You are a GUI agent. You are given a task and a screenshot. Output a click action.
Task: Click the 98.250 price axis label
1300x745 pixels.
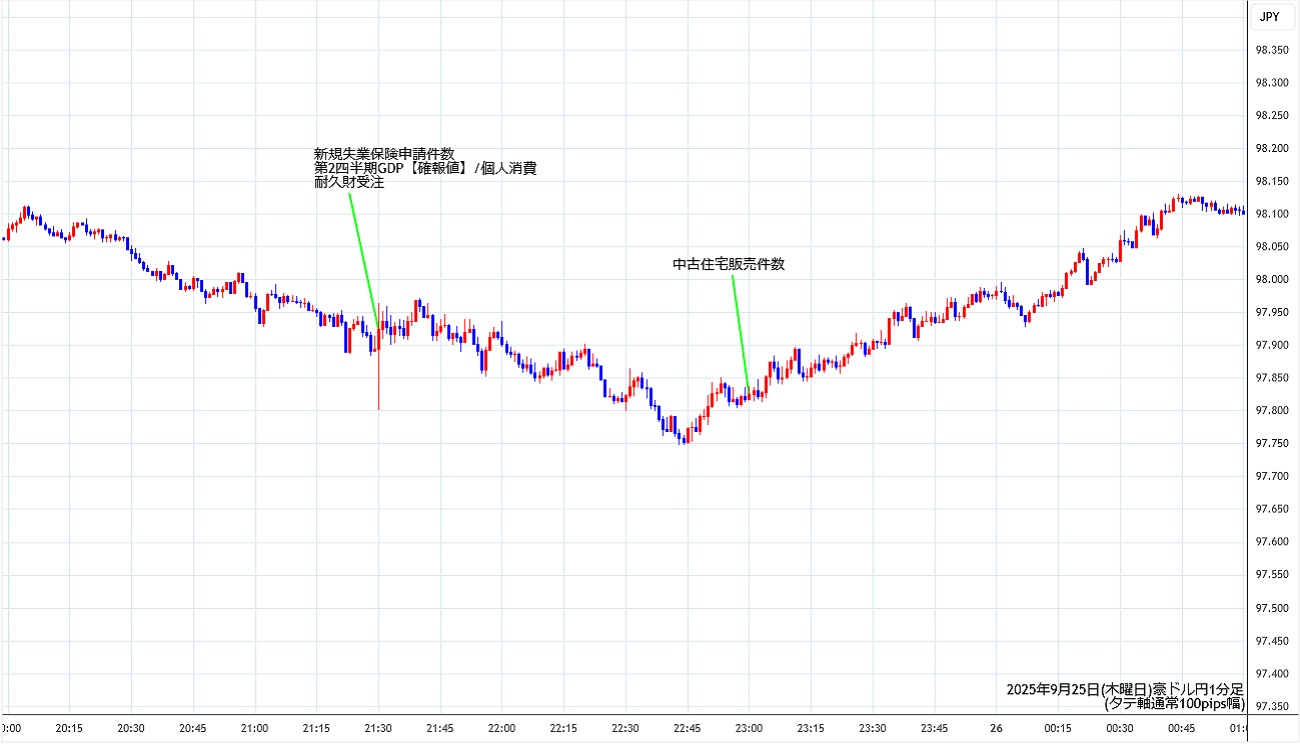coord(1272,116)
